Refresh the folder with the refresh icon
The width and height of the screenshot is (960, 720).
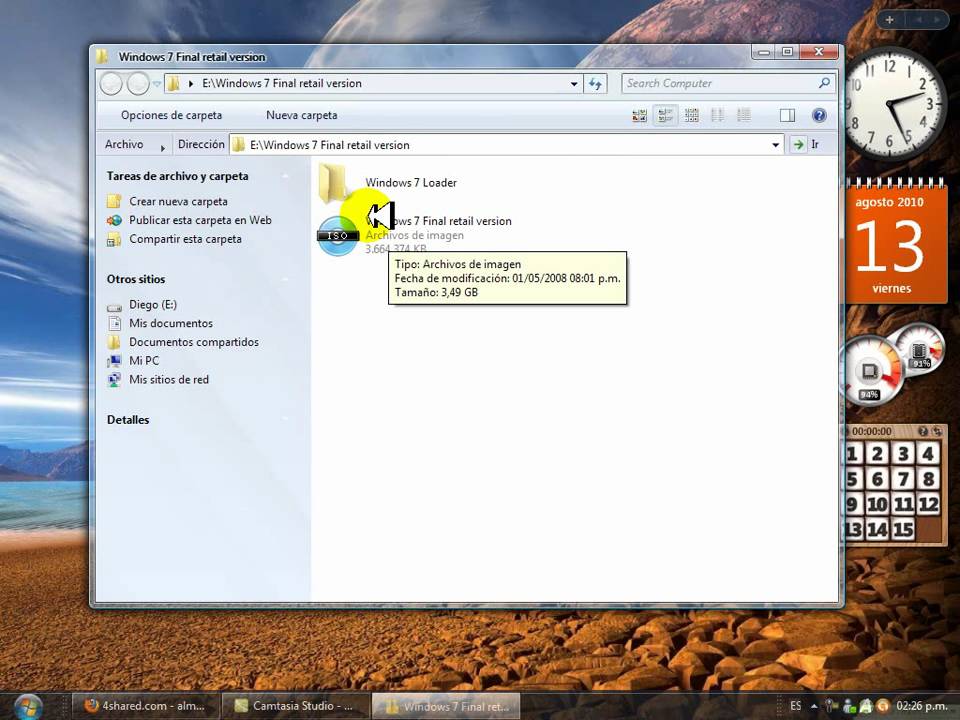[595, 84]
